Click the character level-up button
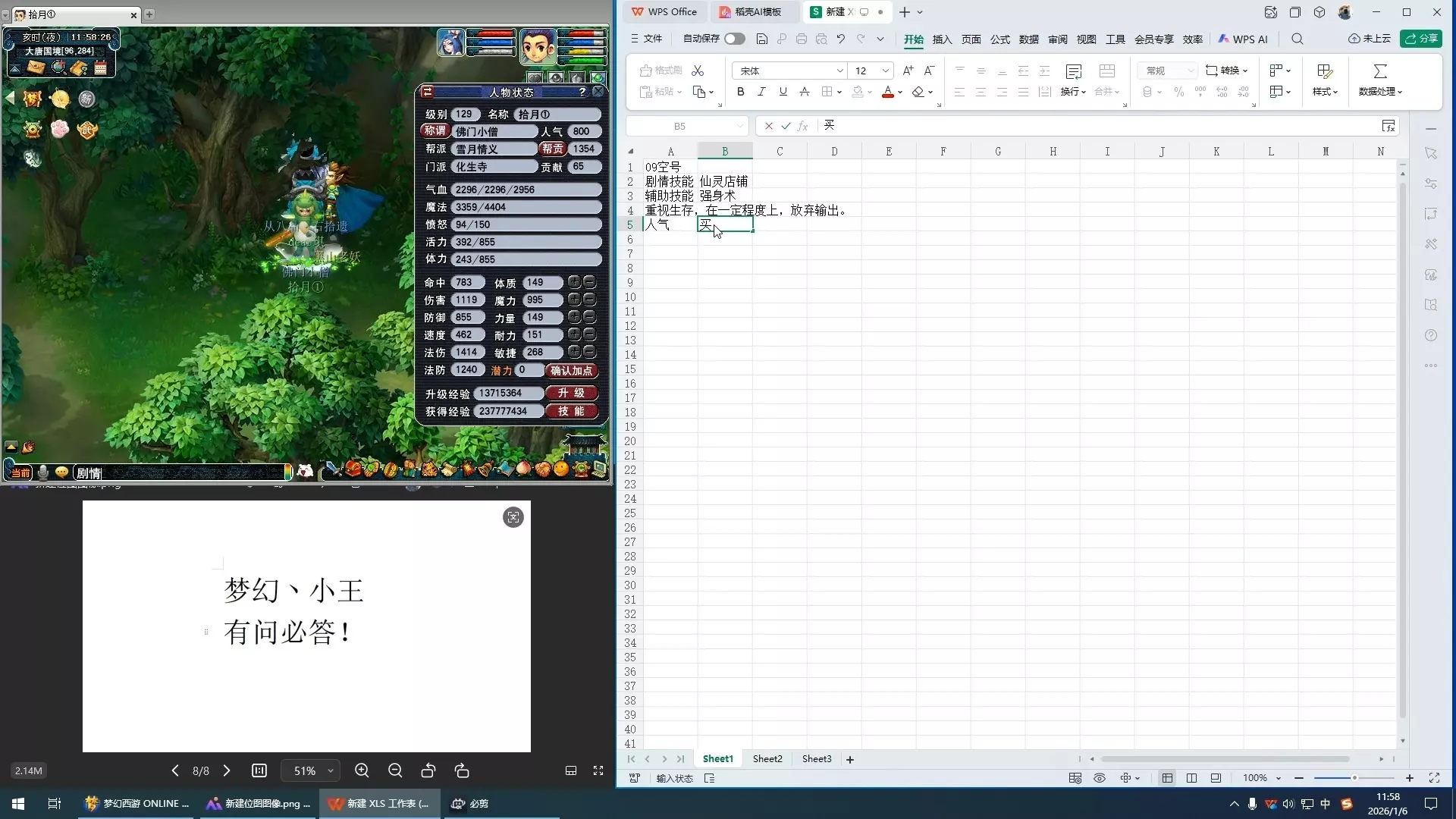 (571, 393)
